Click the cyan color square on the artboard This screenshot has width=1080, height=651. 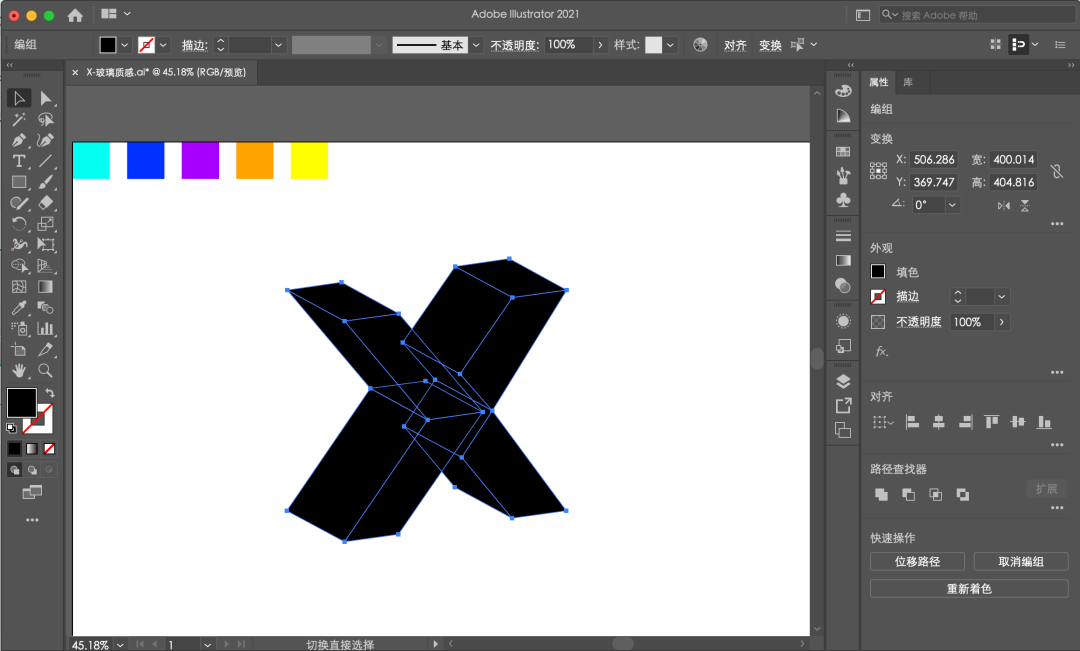click(91, 161)
